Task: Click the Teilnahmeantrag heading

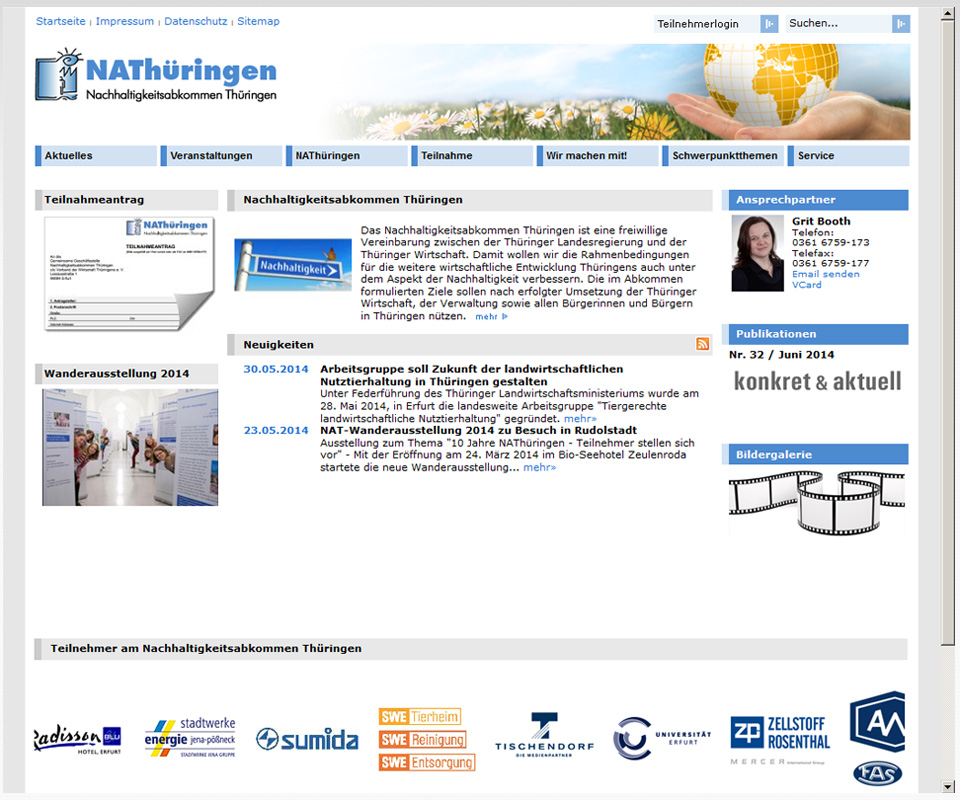Action: pos(127,200)
